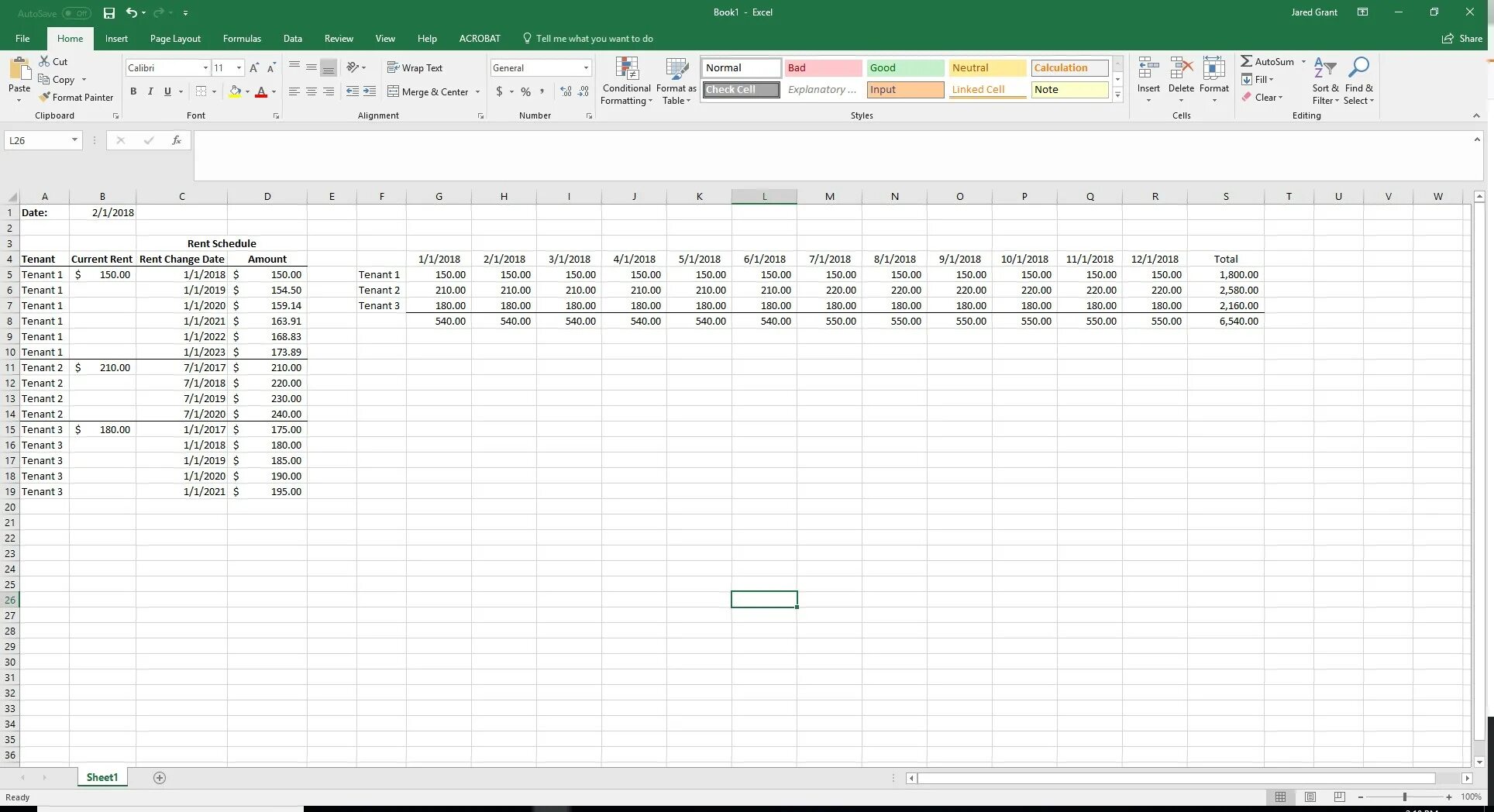Select the column L header
Viewport: 1494px width, 812px height.
click(764, 196)
